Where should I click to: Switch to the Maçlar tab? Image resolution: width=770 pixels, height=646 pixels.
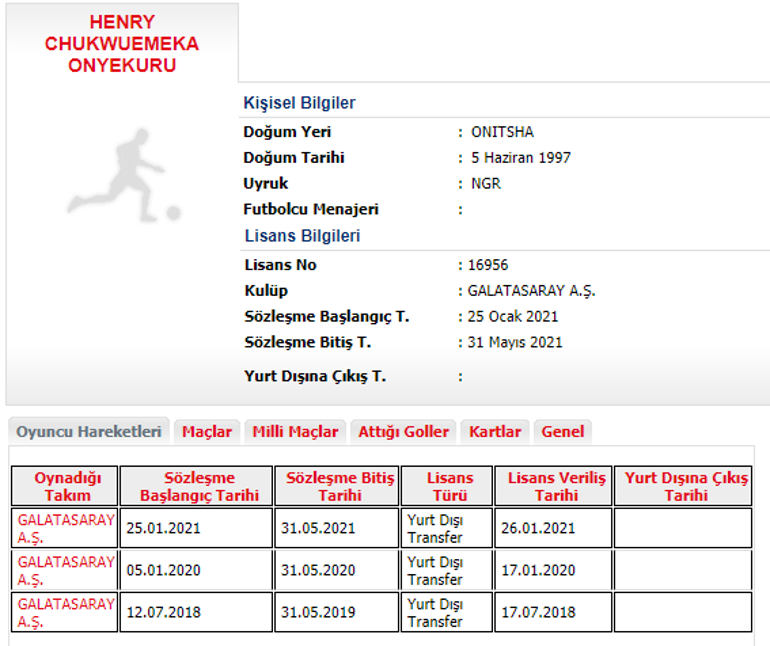(207, 431)
